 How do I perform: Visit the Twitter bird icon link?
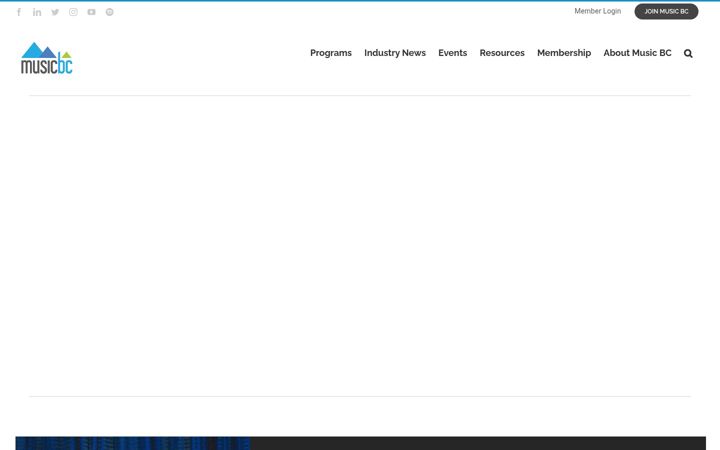[x=55, y=12]
